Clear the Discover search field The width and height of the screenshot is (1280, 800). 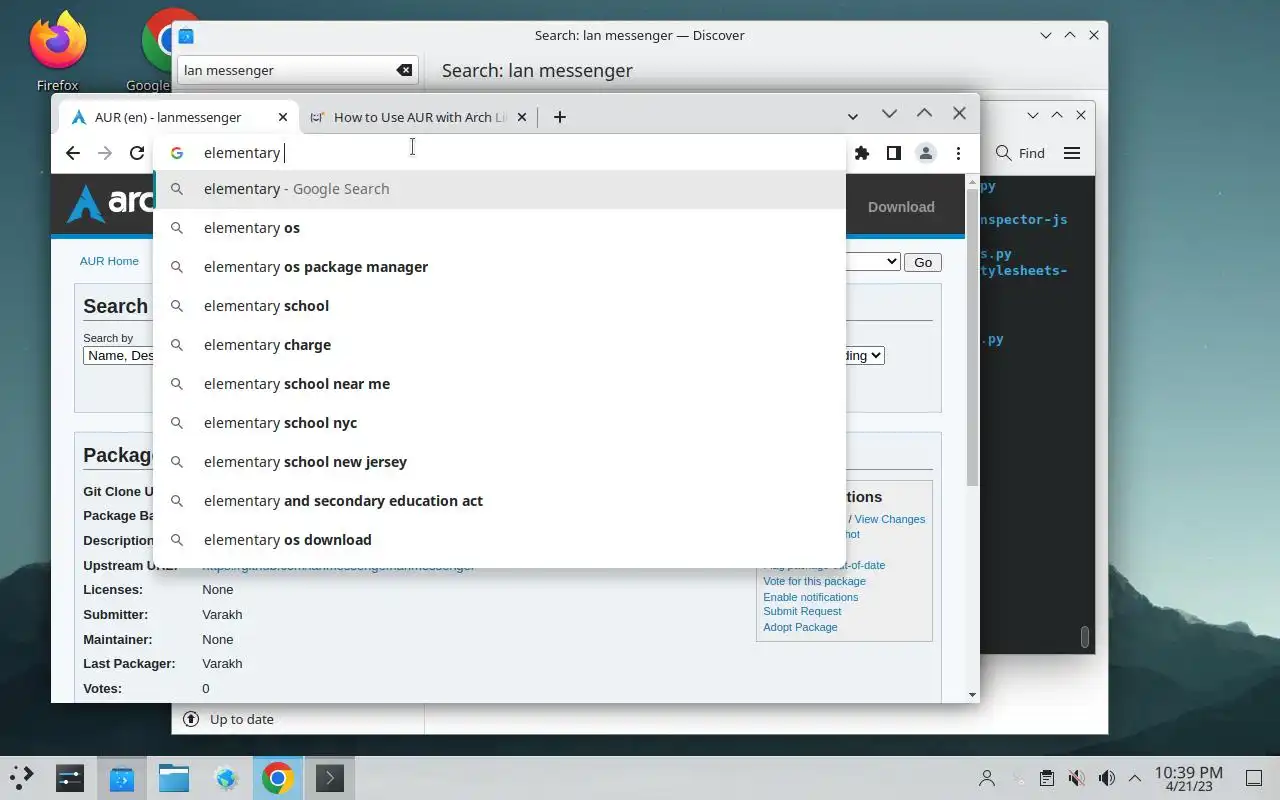[x=404, y=70]
